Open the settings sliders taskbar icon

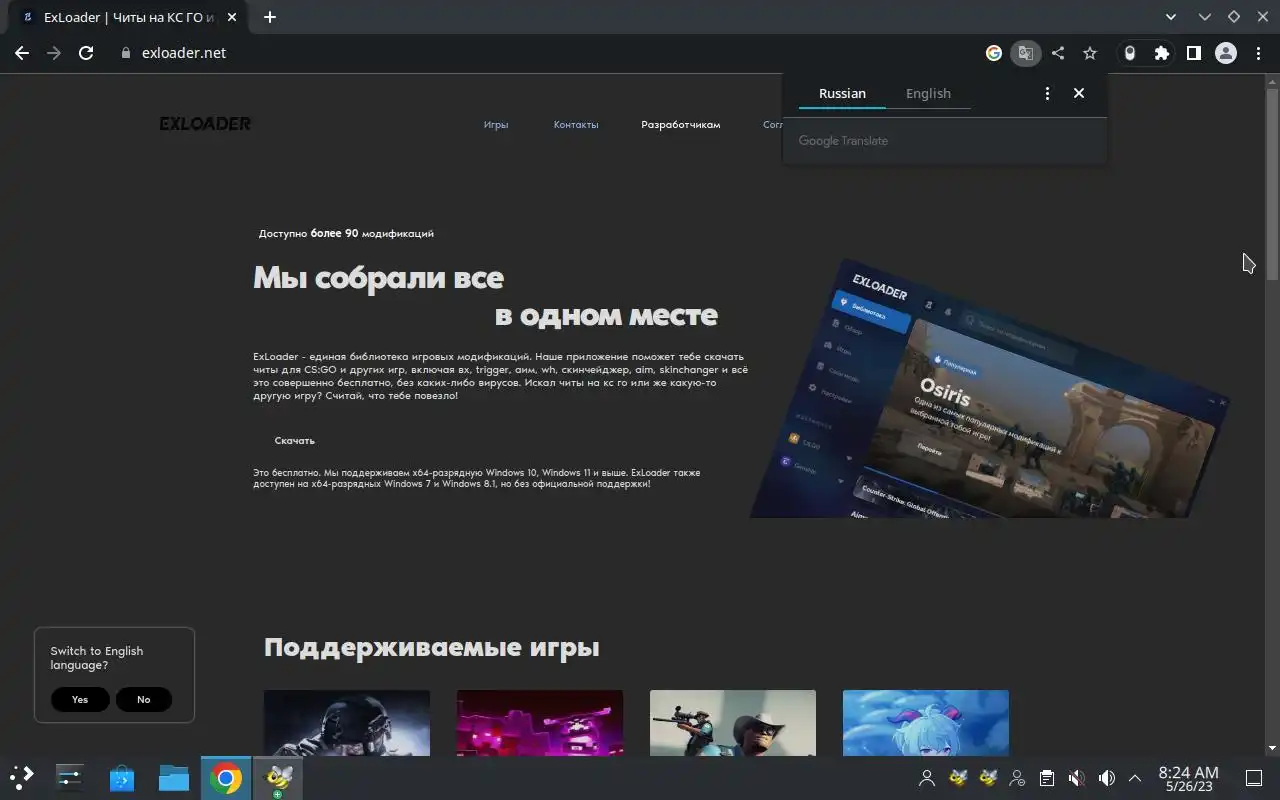pyautogui.click(x=70, y=778)
